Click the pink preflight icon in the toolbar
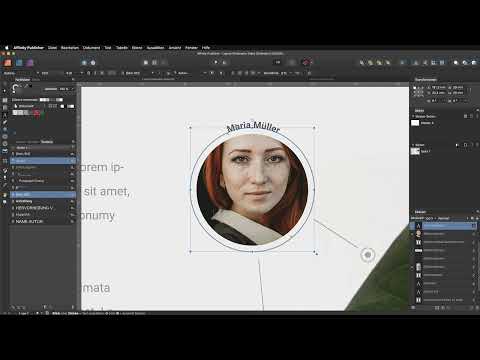 (306, 62)
